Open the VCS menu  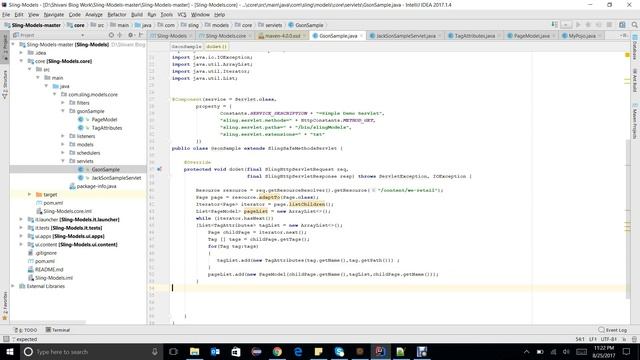click(182, 15)
